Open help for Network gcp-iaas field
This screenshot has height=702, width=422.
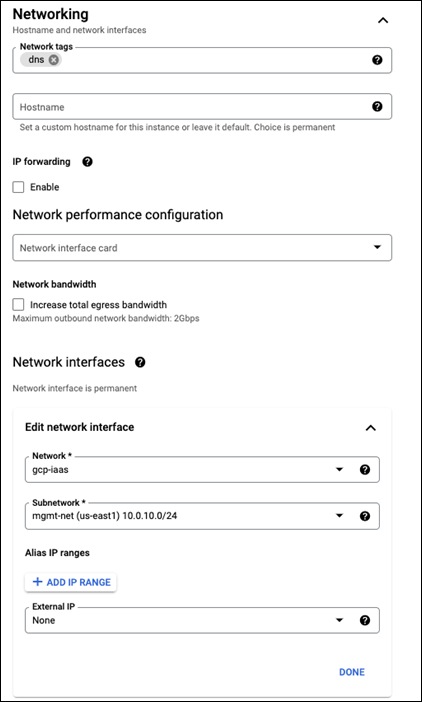pos(365,470)
